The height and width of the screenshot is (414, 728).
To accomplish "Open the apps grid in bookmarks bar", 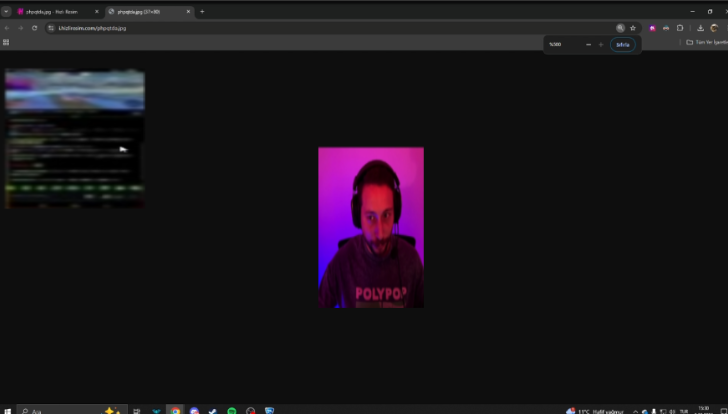I will 6,42.
